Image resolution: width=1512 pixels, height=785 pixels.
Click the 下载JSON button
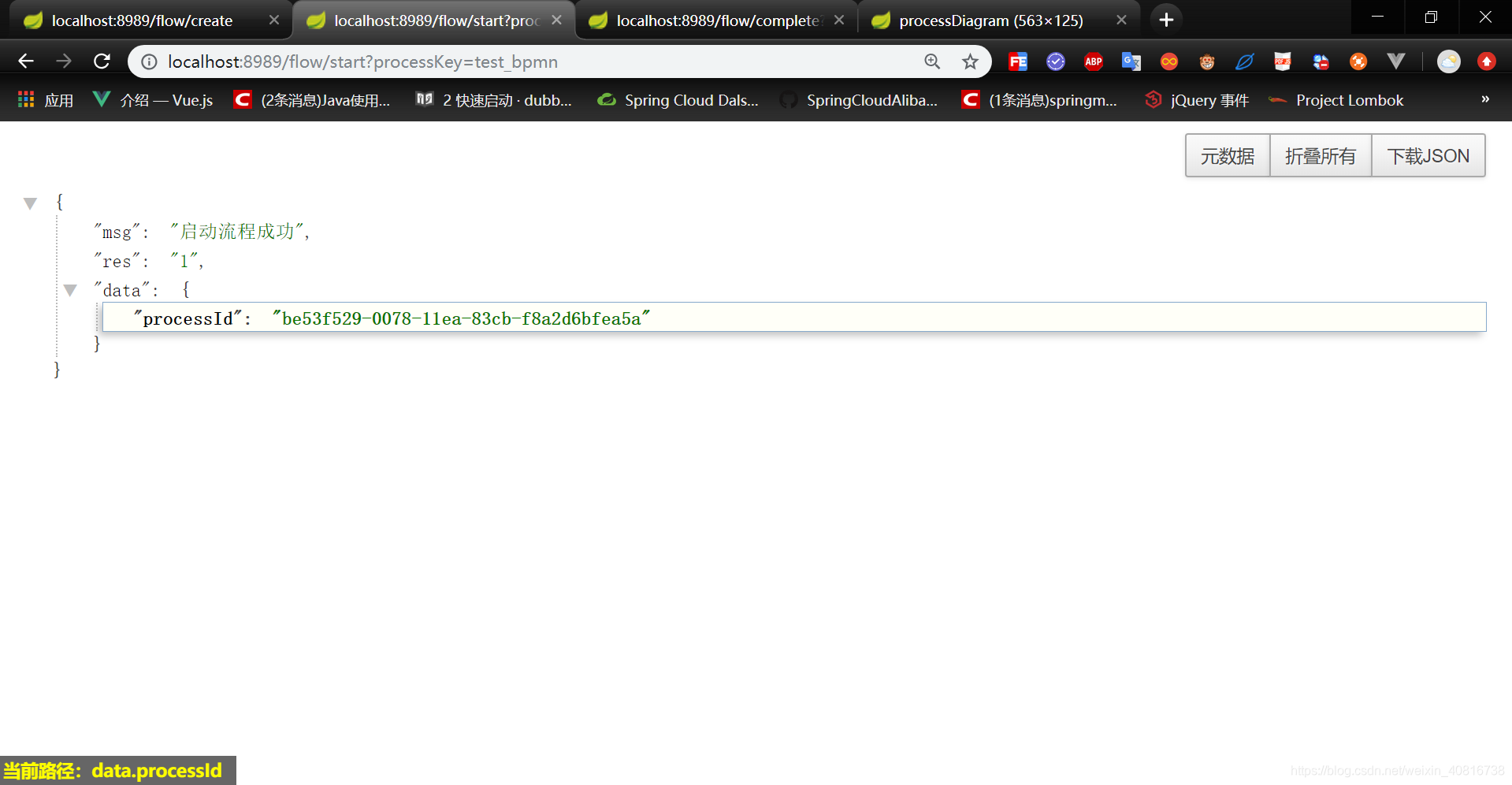click(1428, 156)
